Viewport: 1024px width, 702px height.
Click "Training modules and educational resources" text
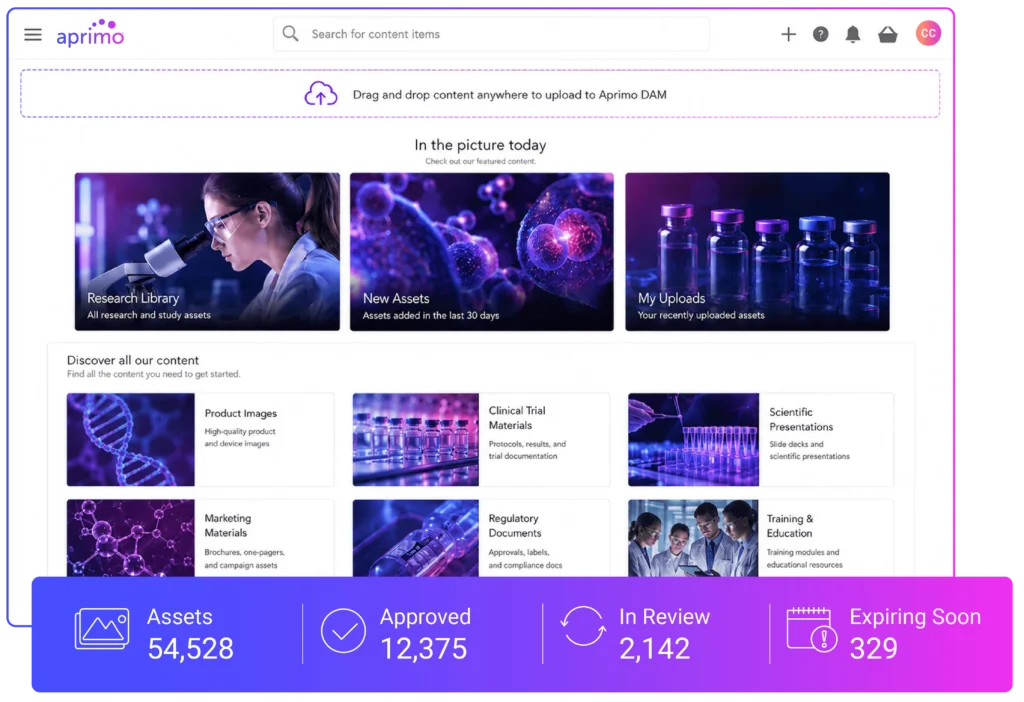click(805, 558)
